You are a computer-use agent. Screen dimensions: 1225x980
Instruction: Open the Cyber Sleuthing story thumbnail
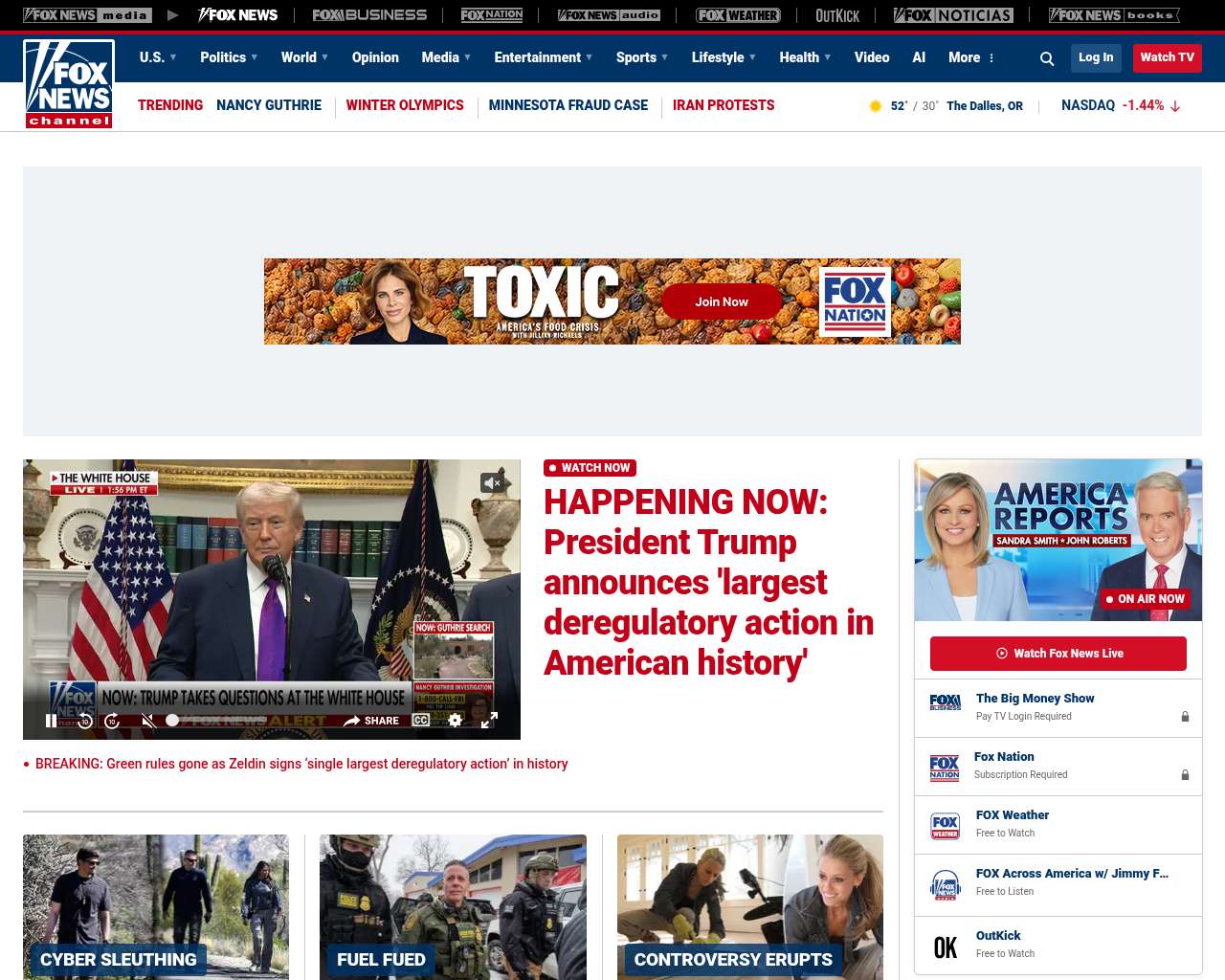click(x=156, y=906)
